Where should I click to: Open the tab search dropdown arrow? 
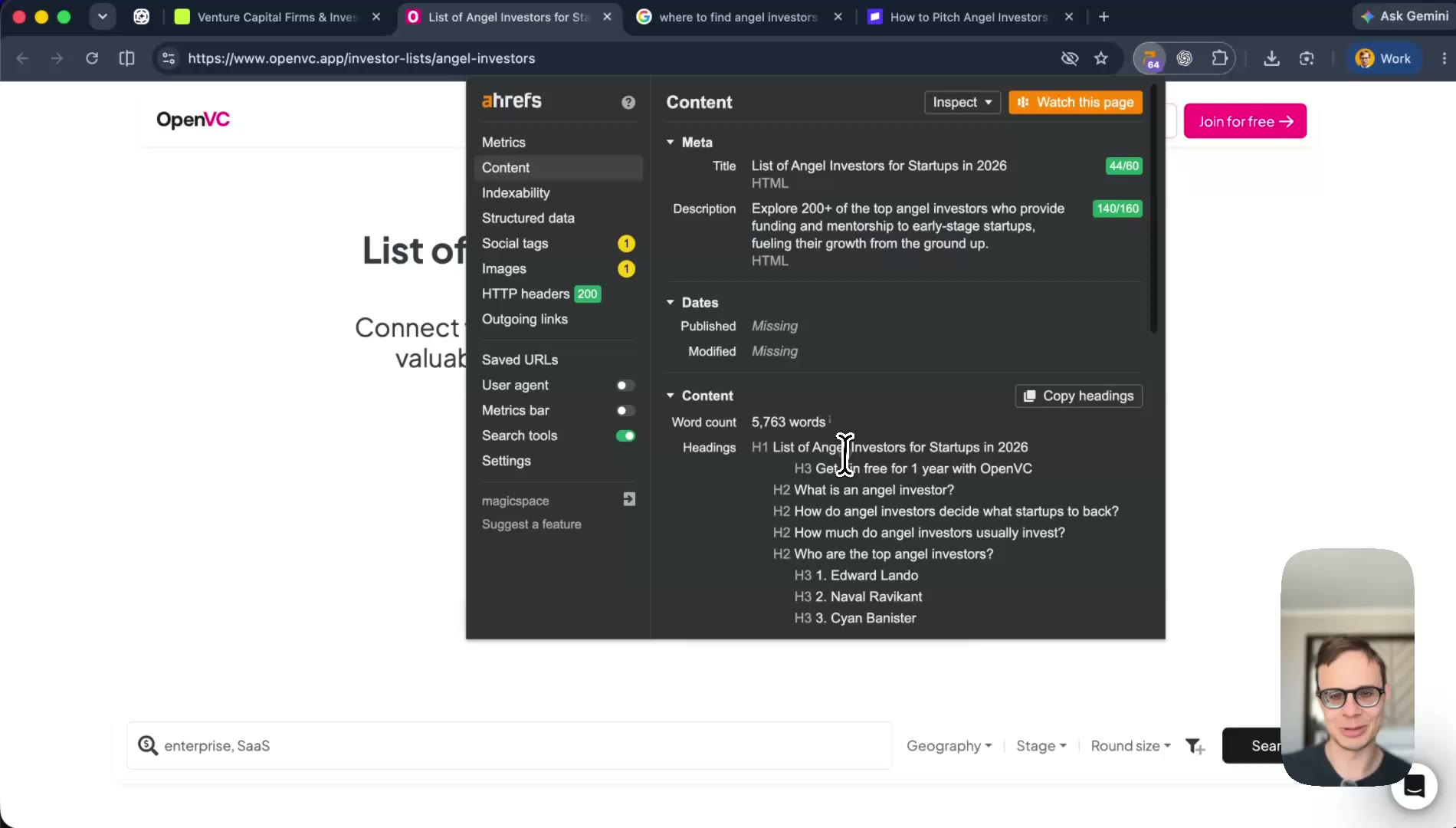(x=102, y=17)
